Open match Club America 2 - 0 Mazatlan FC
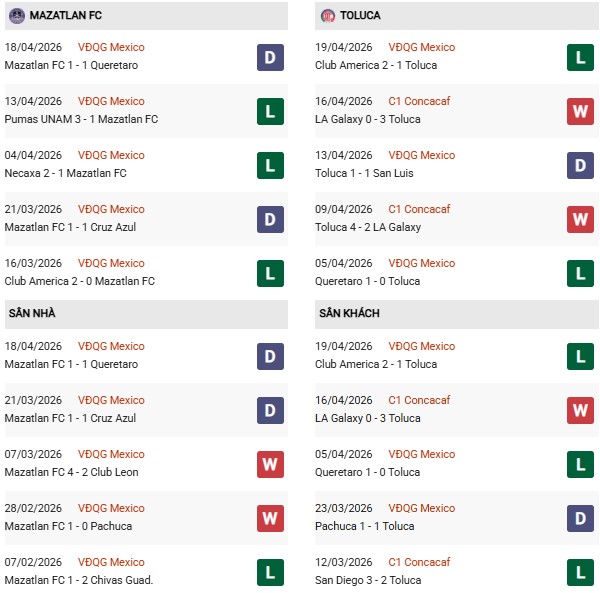 [x=80, y=281]
